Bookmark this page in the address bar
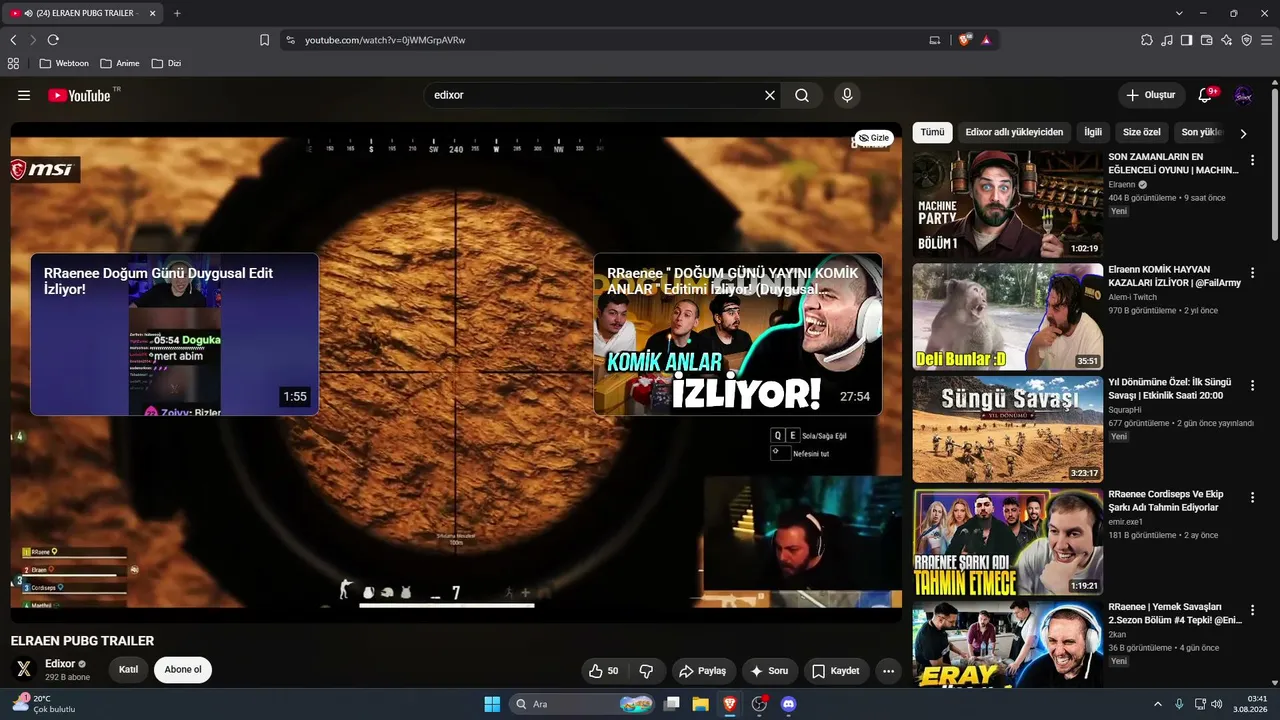Viewport: 1280px width, 720px height. click(265, 40)
